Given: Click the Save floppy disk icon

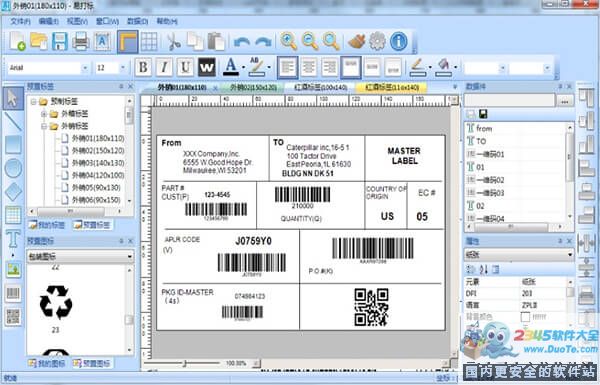Looking at the screenshot, I should pyautogui.click(x=60, y=41).
